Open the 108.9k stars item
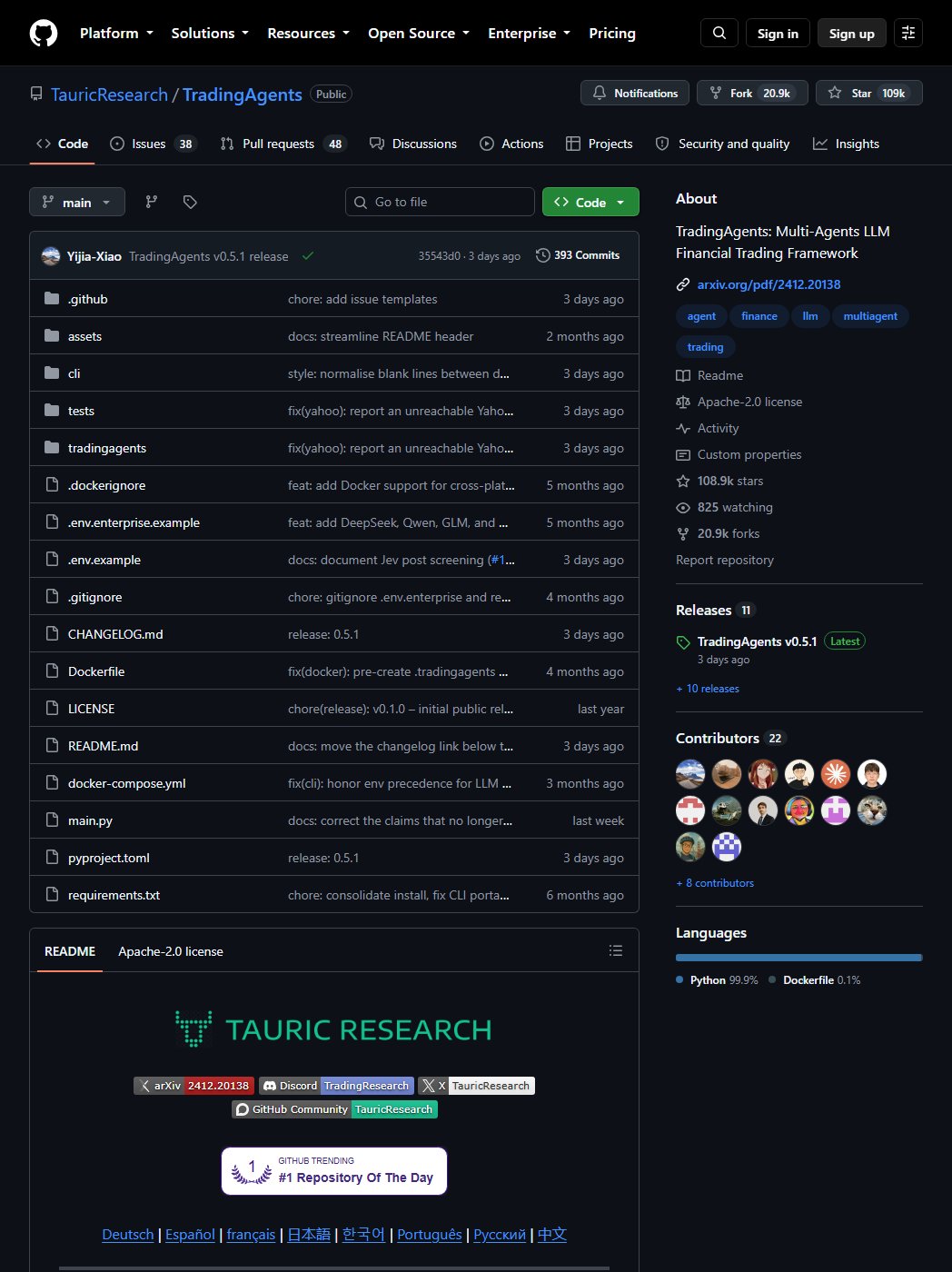This screenshot has height=1272, width=952. [719, 481]
